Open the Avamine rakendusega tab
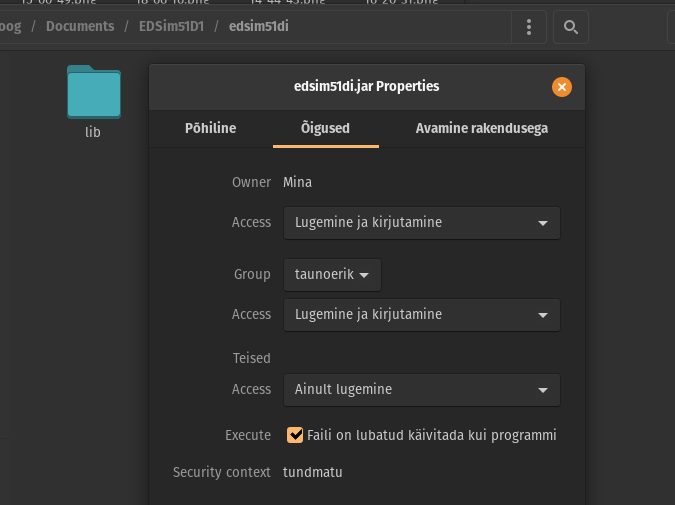Image resolution: width=675 pixels, height=505 pixels. coord(481,128)
